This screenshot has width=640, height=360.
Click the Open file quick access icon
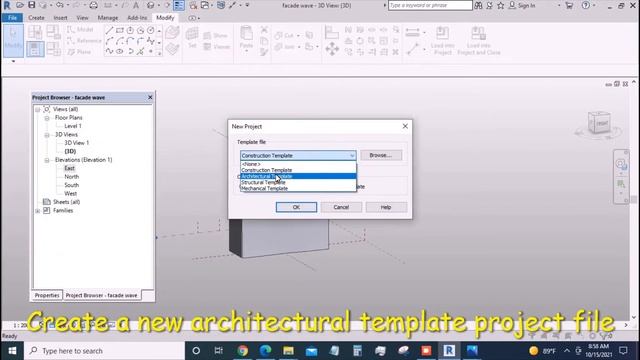20,5
